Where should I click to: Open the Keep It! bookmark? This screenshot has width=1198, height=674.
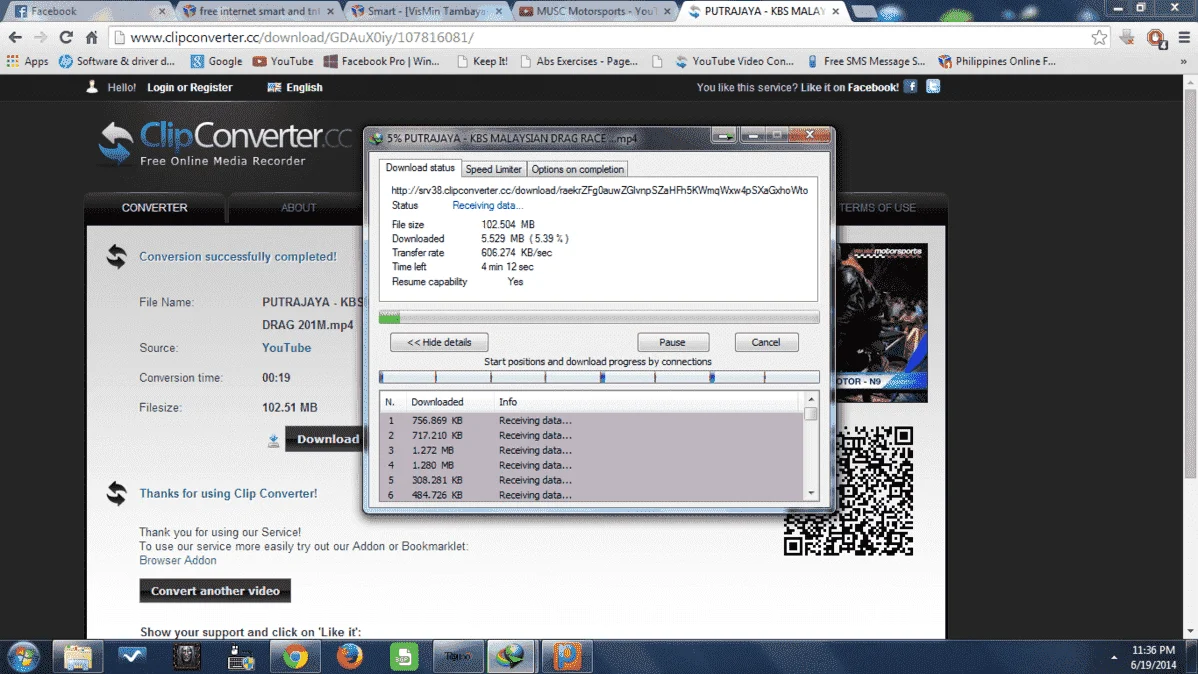tap(482, 61)
